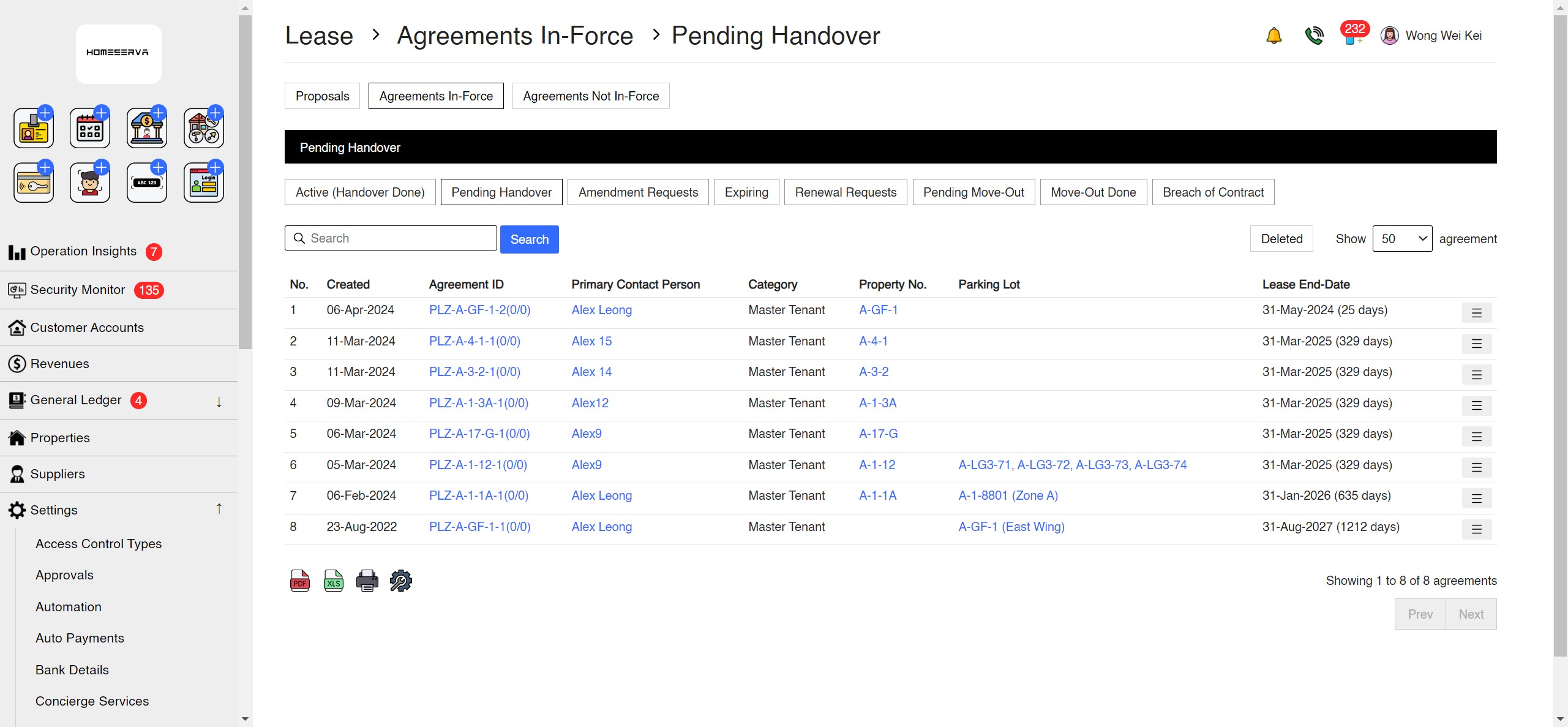
Task: Click the license plate ABC 123 quick-add icon
Action: [x=147, y=181]
